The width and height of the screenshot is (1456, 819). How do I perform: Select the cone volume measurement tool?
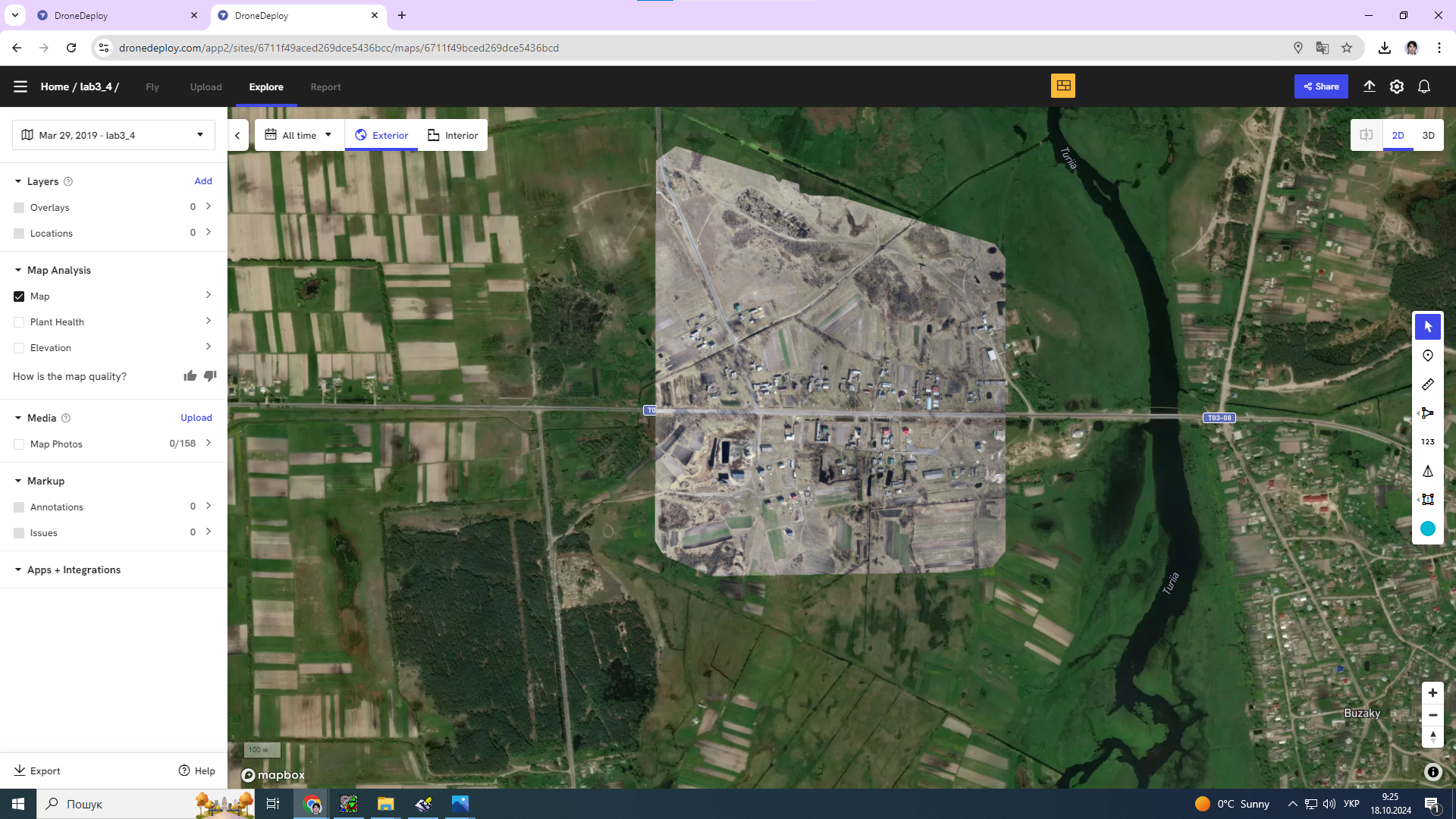tap(1428, 471)
